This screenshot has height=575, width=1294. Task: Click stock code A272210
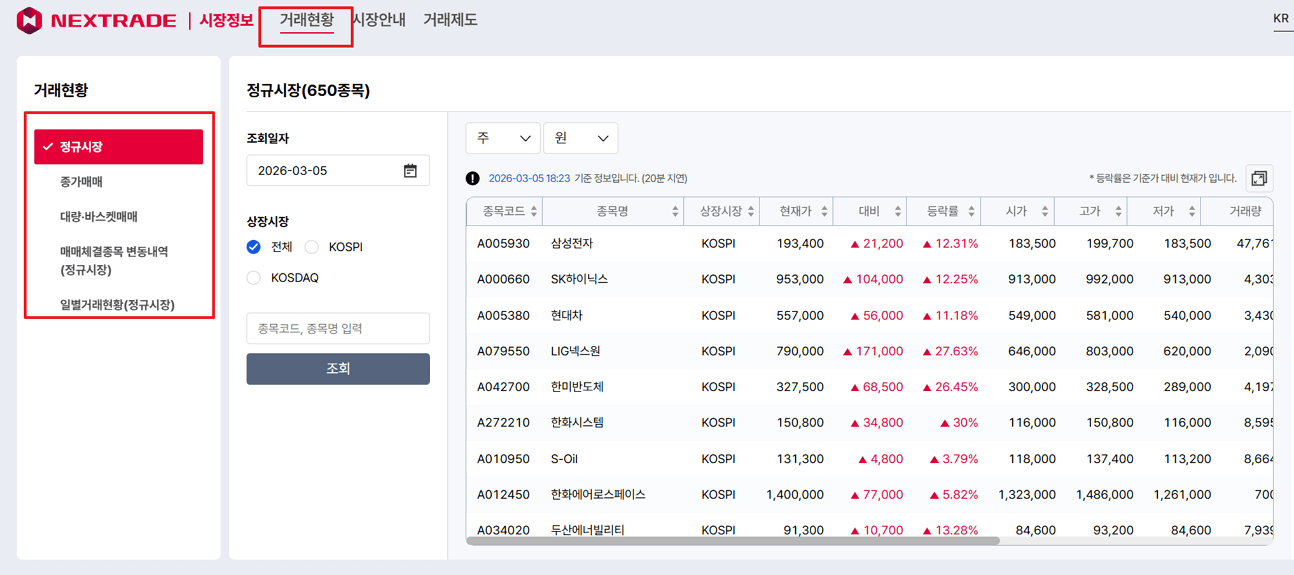[503, 423]
